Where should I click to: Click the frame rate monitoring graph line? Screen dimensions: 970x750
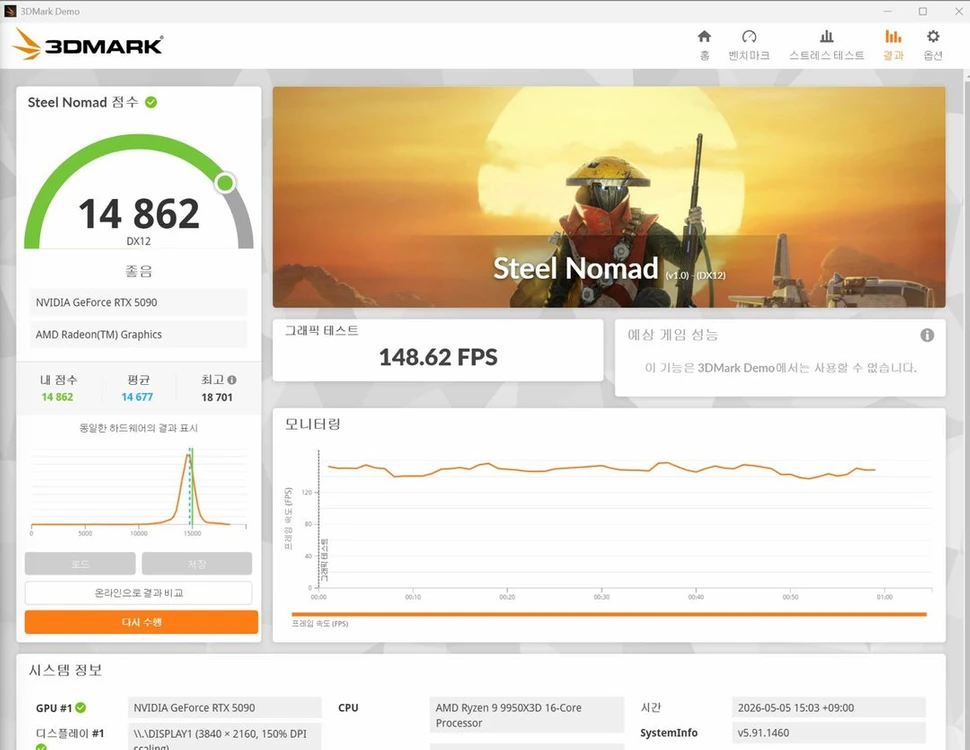click(x=601, y=470)
